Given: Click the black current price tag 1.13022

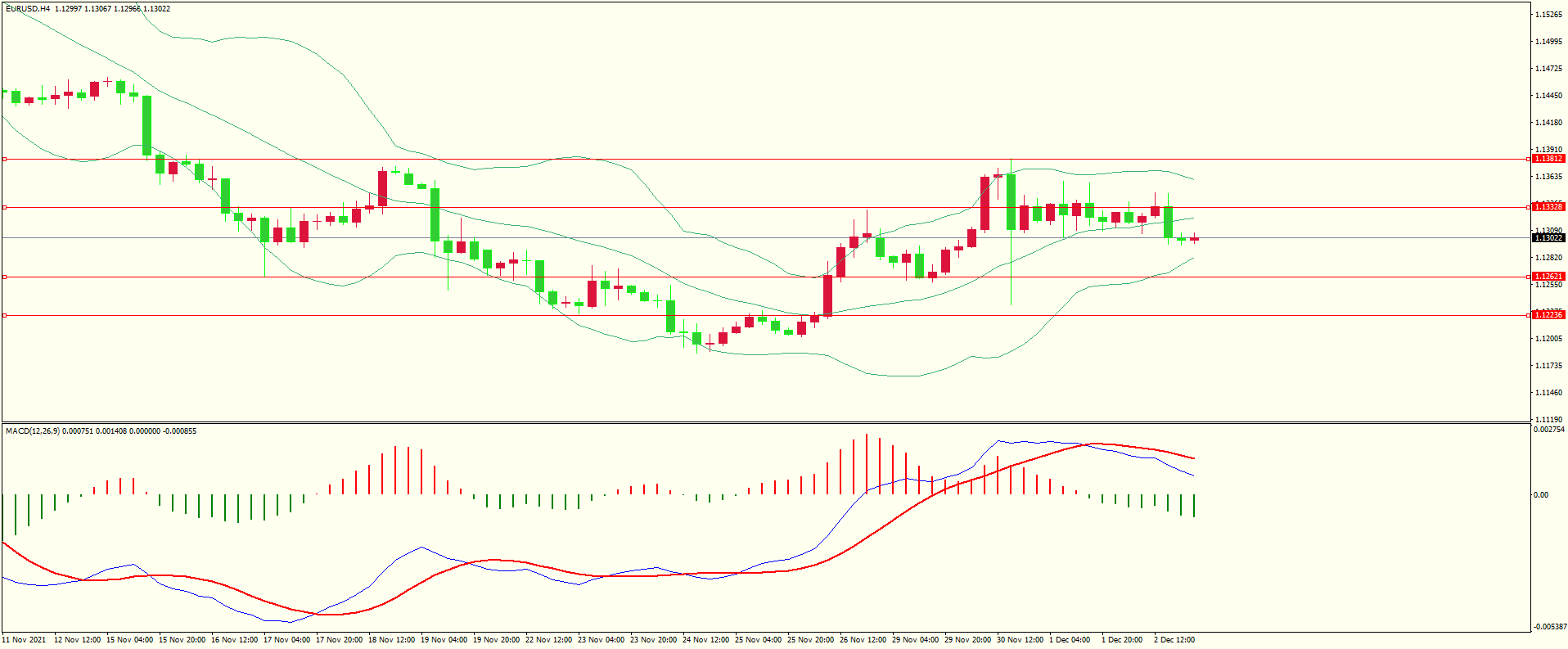Looking at the screenshot, I should click(1548, 238).
